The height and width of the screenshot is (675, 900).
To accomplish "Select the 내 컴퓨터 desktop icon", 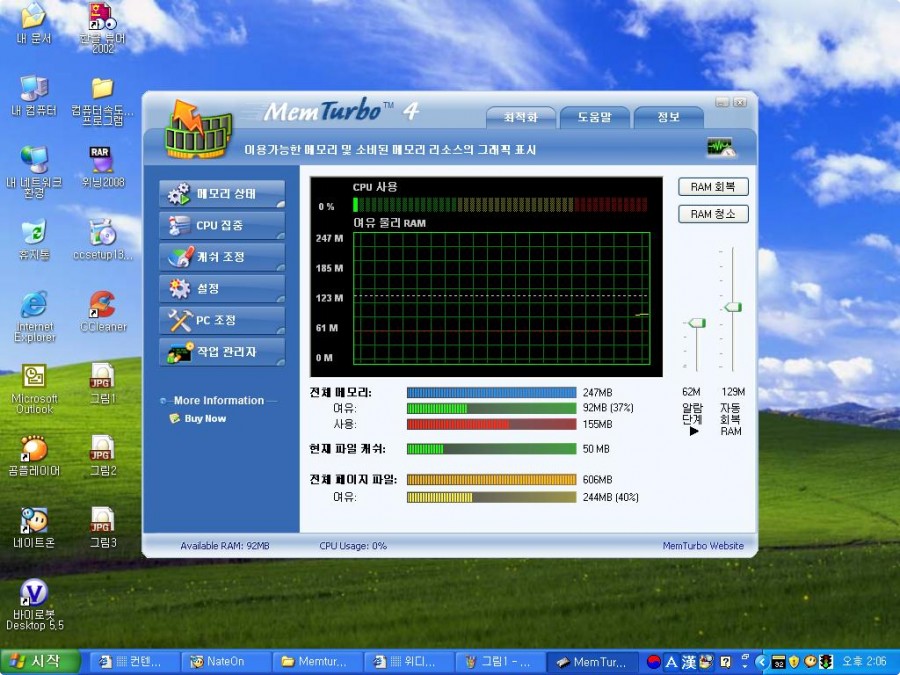I will point(34,95).
